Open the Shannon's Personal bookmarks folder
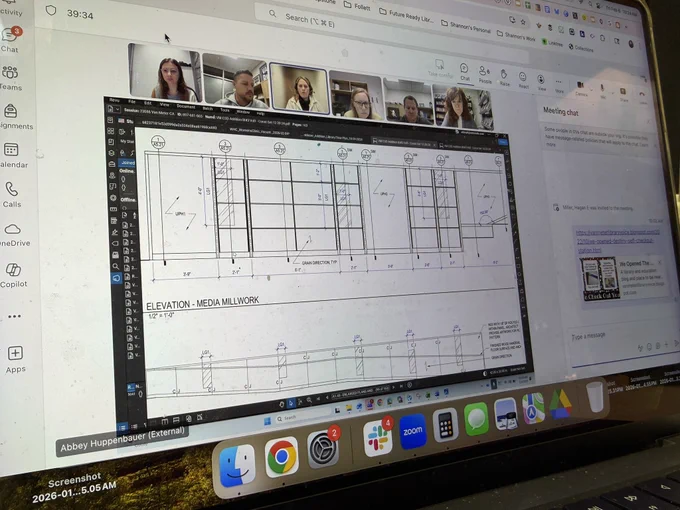This screenshot has height=510, width=680. click(x=465, y=27)
